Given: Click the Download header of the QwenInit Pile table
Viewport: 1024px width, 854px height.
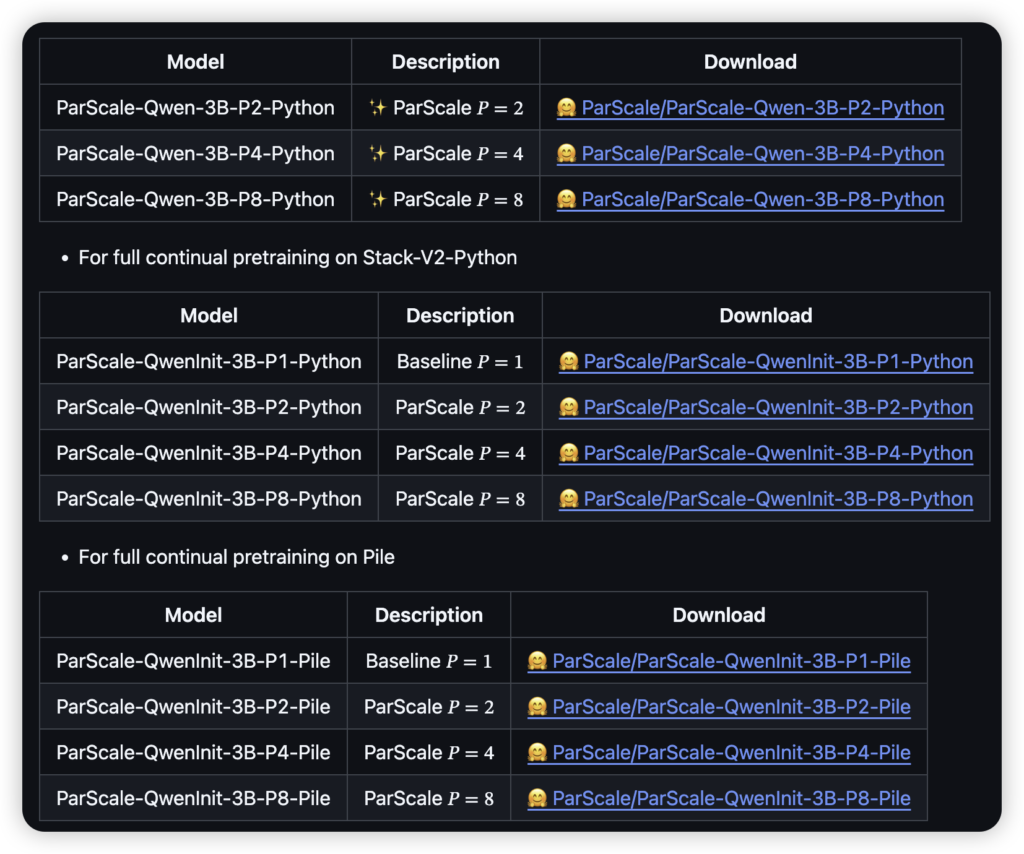Looking at the screenshot, I should [x=719, y=615].
